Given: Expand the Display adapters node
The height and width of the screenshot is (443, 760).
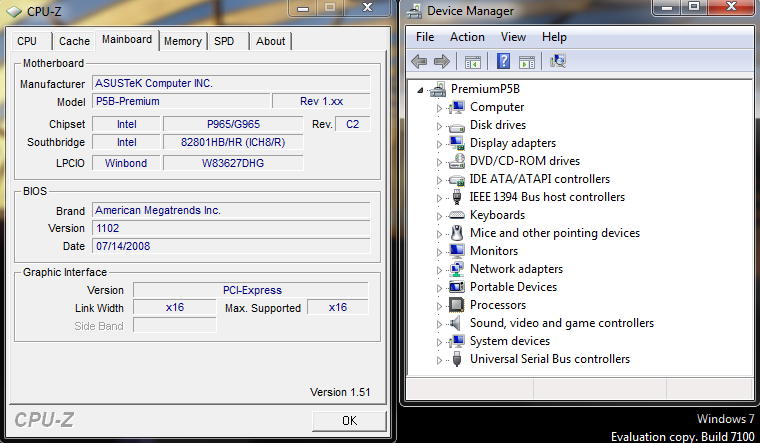Looking at the screenshot, I should coord(439,144).
